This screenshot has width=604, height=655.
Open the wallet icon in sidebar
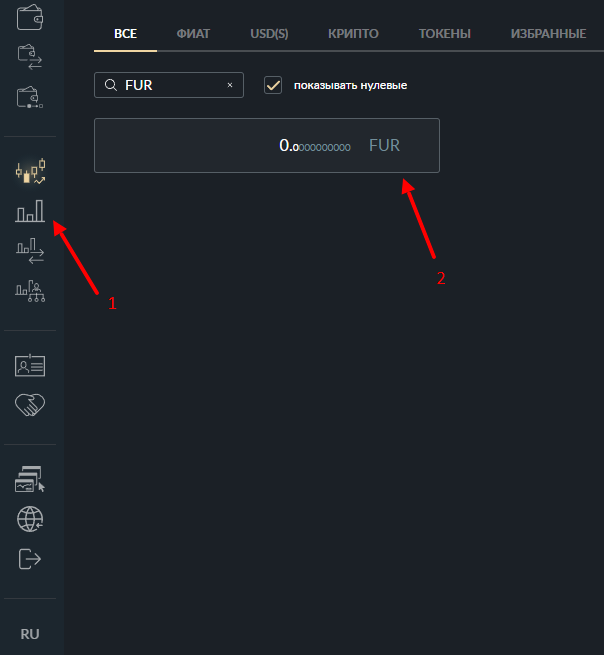click(x=30, y=18)
